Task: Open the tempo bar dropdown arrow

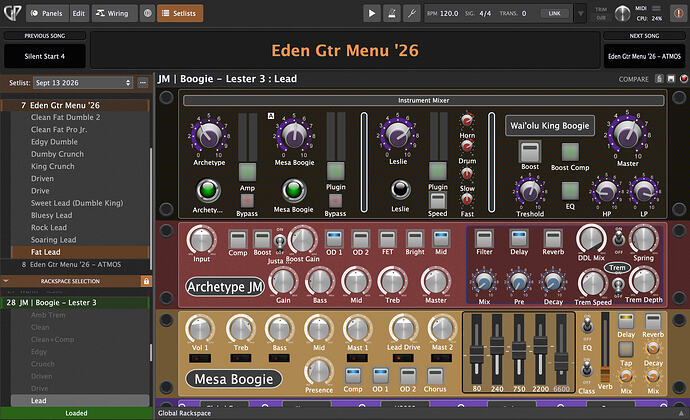Action: pyautogui.click(x=580, y=13)
